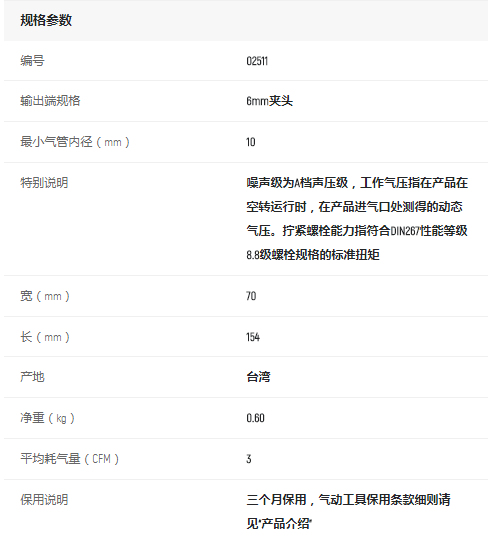Select the 产地 label
This screenshot has width=488, height=542.
32,377
